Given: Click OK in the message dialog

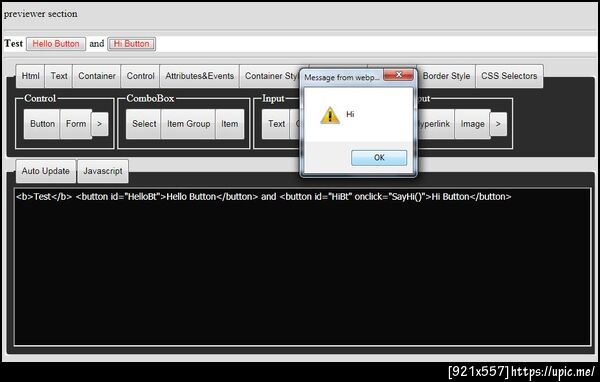Looking at the screenshot, I should point(379,158).
